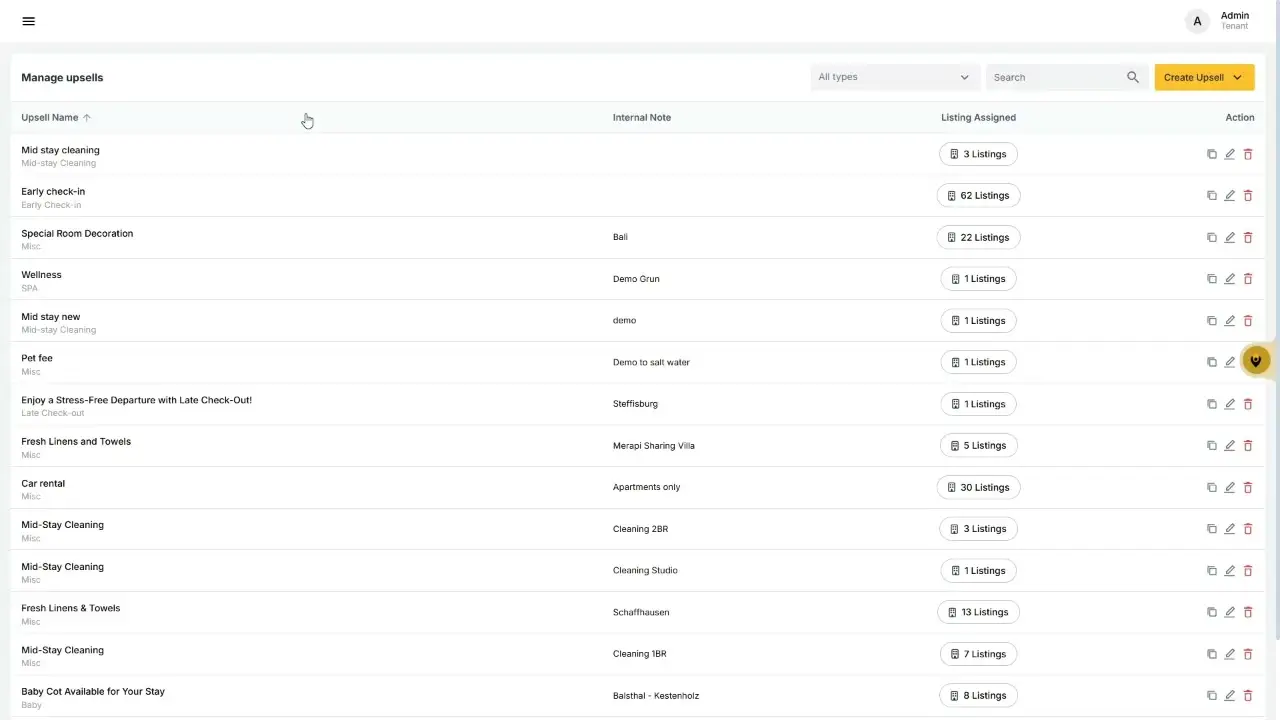The image size is (1280, 720).
Task: Edit the Car rental upsell
Action: pos(1230,487)
